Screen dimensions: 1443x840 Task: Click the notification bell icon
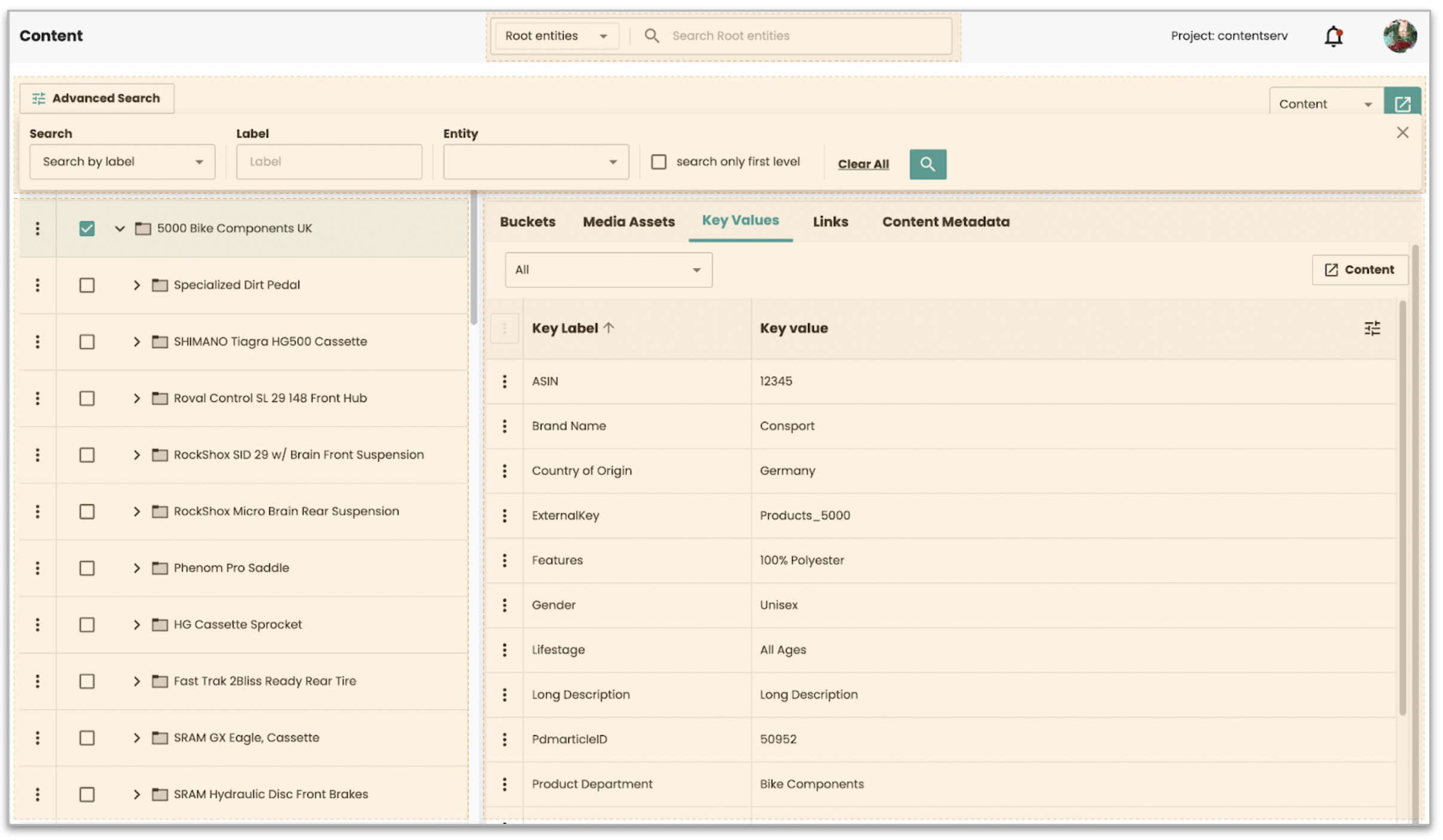(1333, 36)
